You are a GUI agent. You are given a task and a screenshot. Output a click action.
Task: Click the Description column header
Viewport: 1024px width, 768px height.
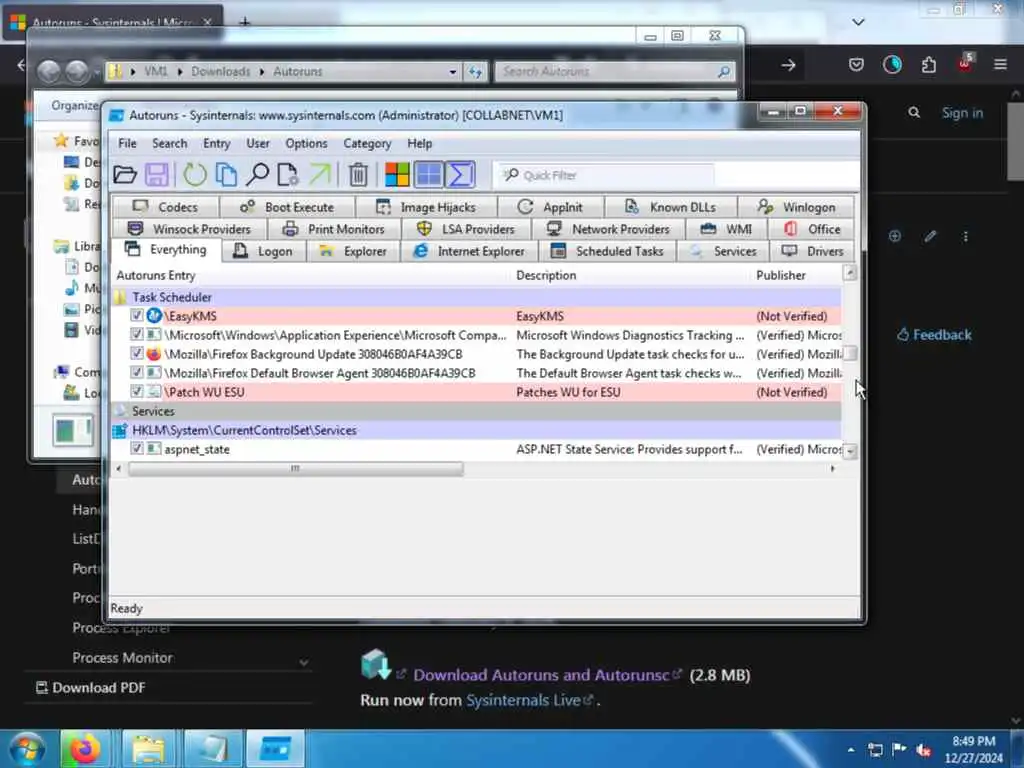(x=546, y=275)
